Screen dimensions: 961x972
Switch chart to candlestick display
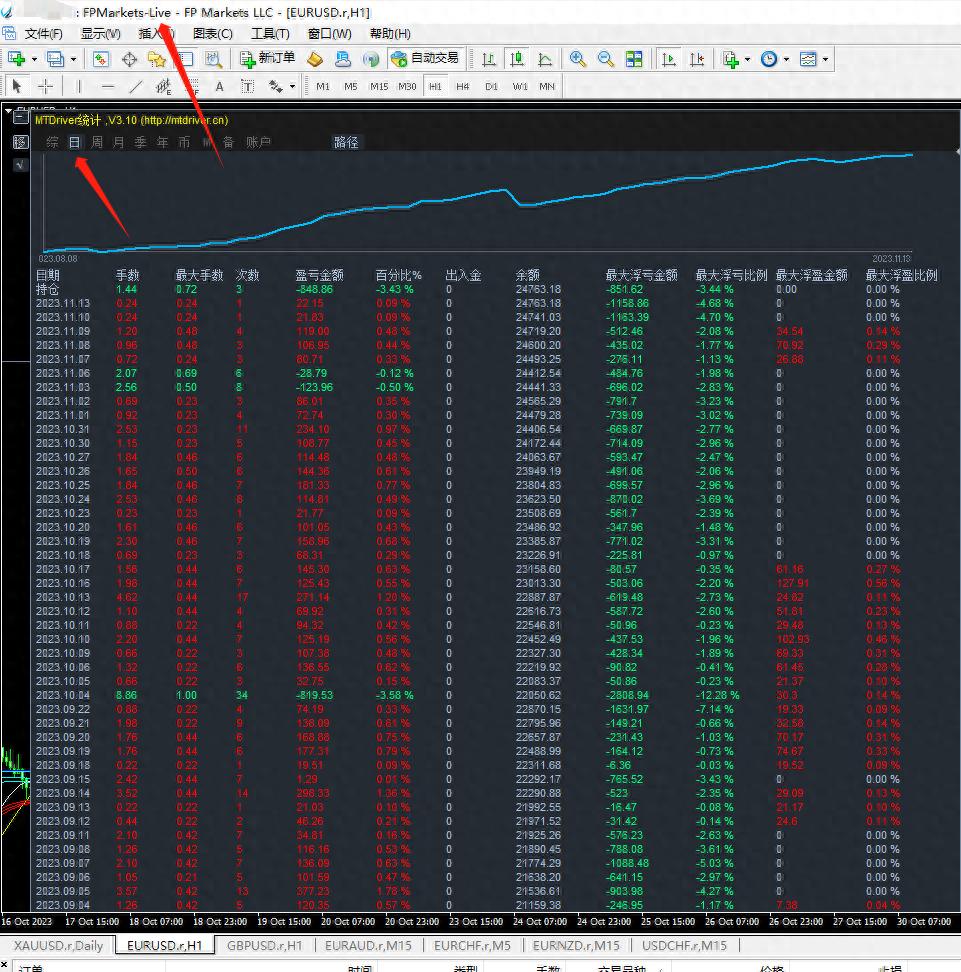point(517,60)
